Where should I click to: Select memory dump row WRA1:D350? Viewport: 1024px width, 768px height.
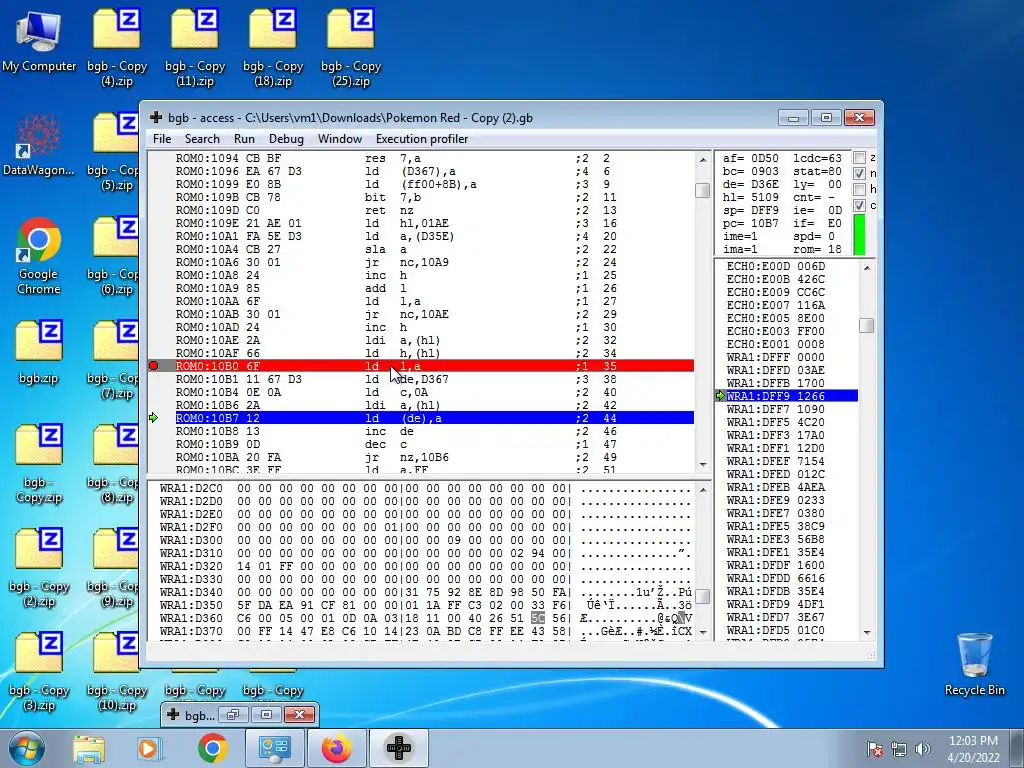pos(424,605)
